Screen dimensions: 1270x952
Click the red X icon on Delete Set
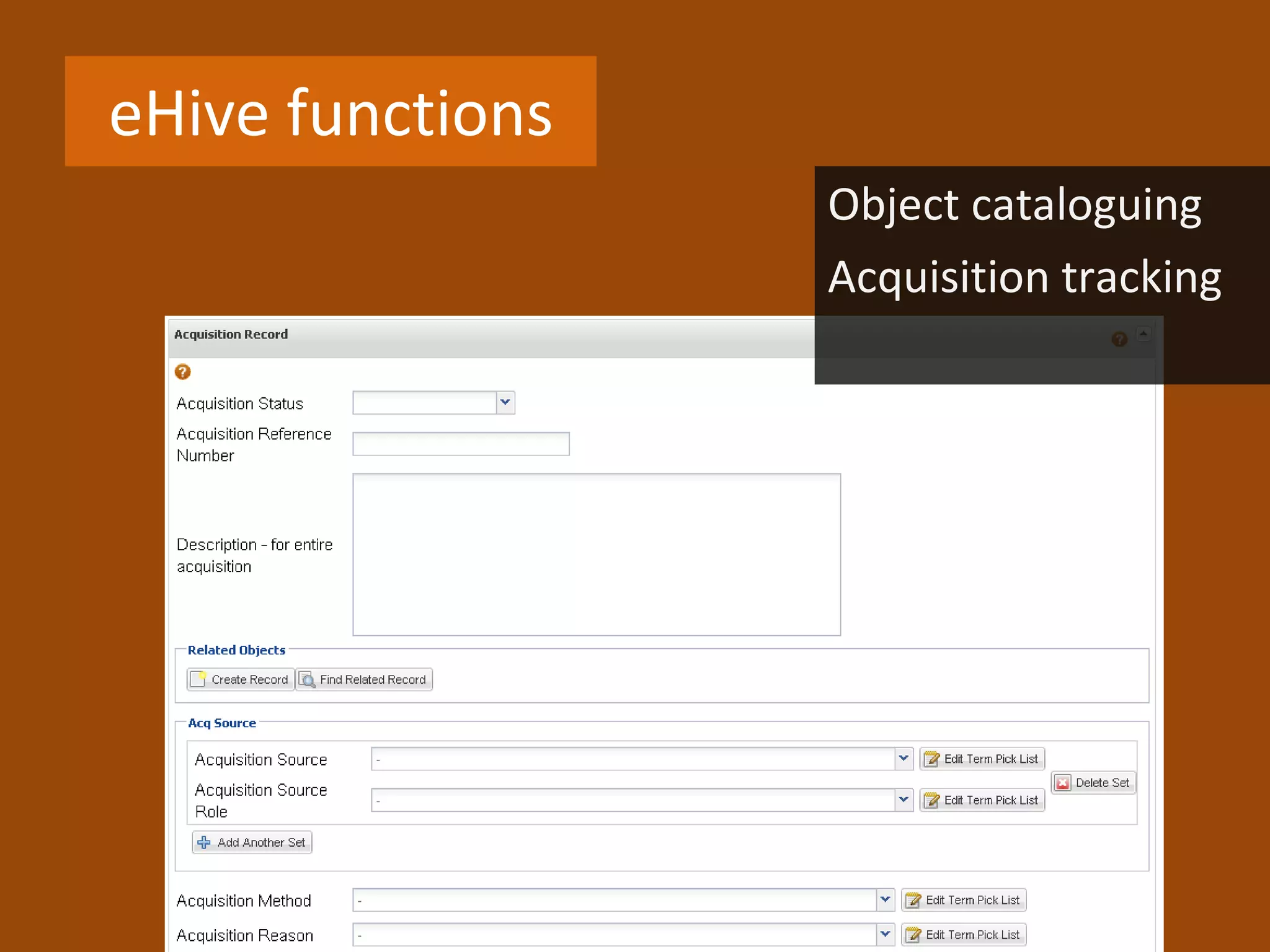pyautogui.click(x=1063, y=783)
